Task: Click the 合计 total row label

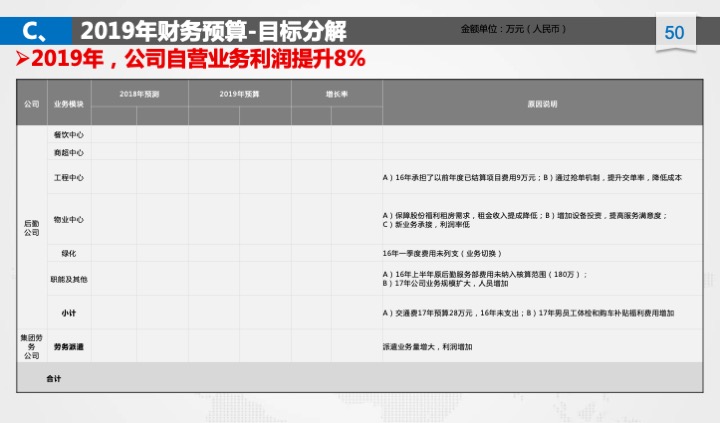Action: coord(54,378)
